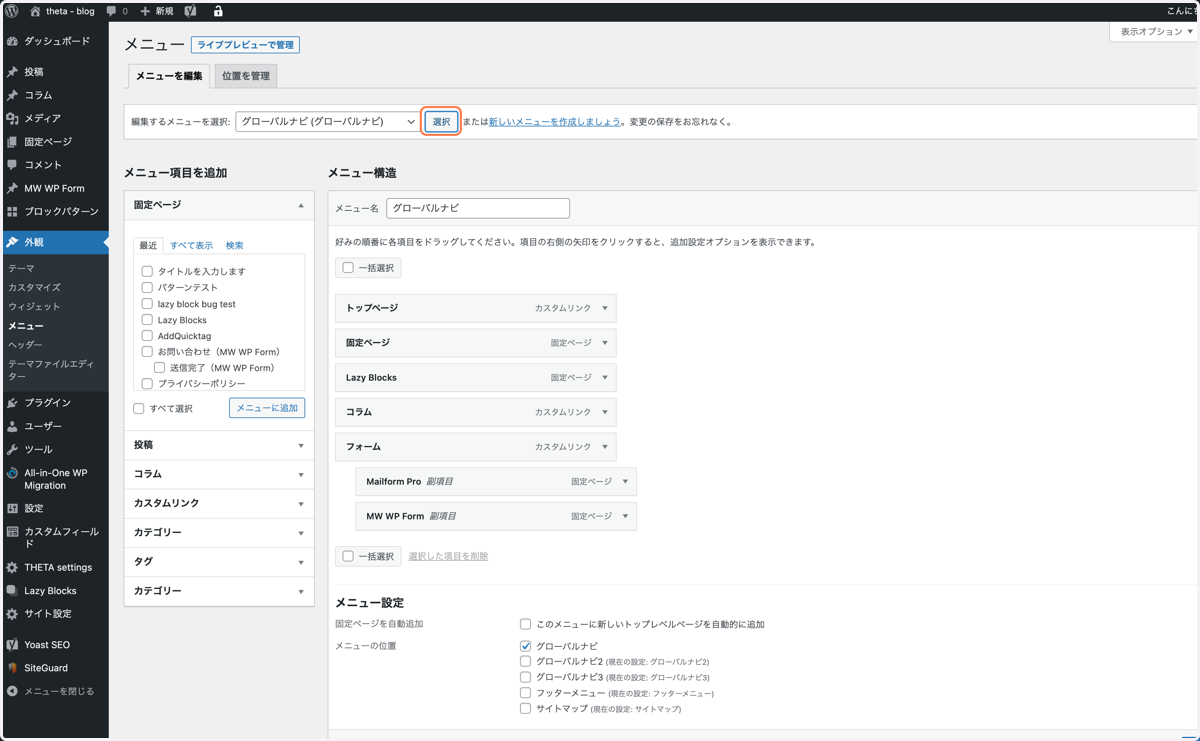Toggle the upper 一括選択 bulk select button

click(x=368, y=268)
